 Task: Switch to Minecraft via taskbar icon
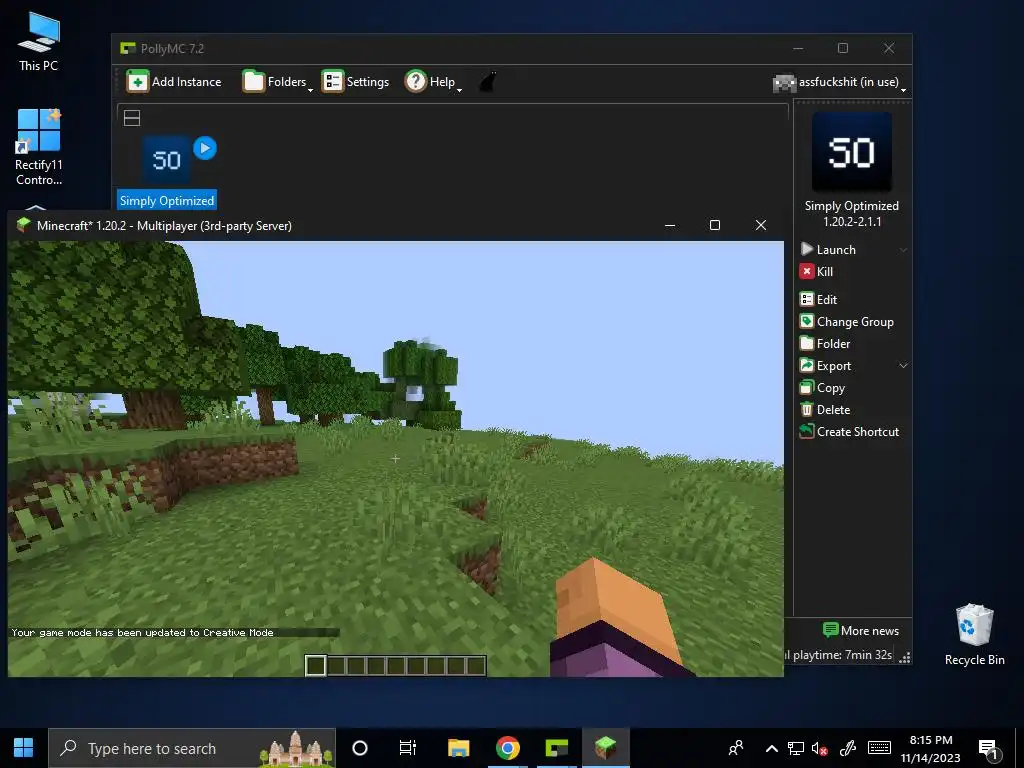(x=605, y=748)
